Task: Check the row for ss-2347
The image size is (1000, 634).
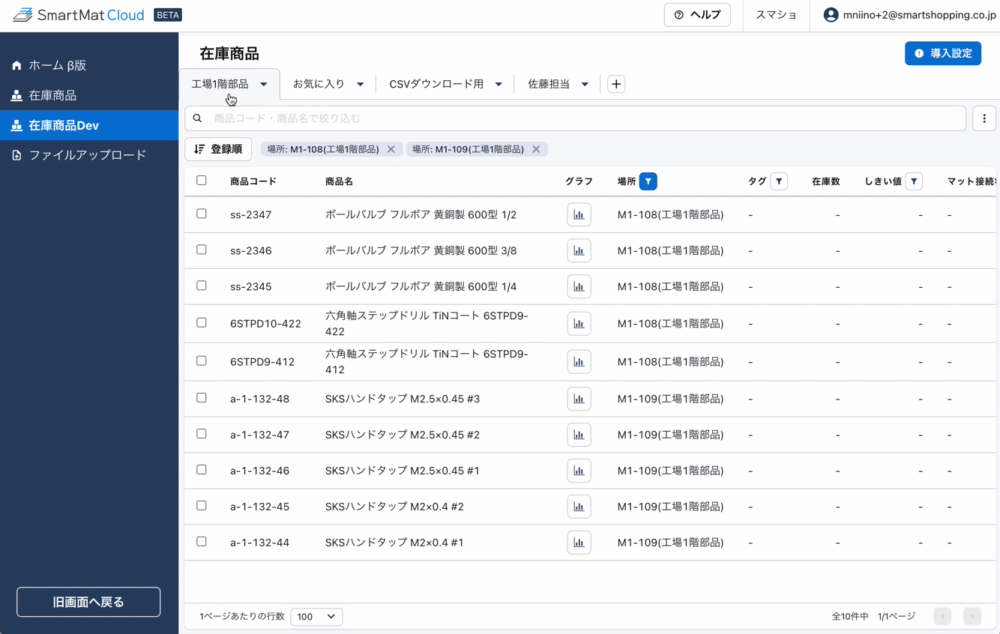Action: tap(202, 214)
